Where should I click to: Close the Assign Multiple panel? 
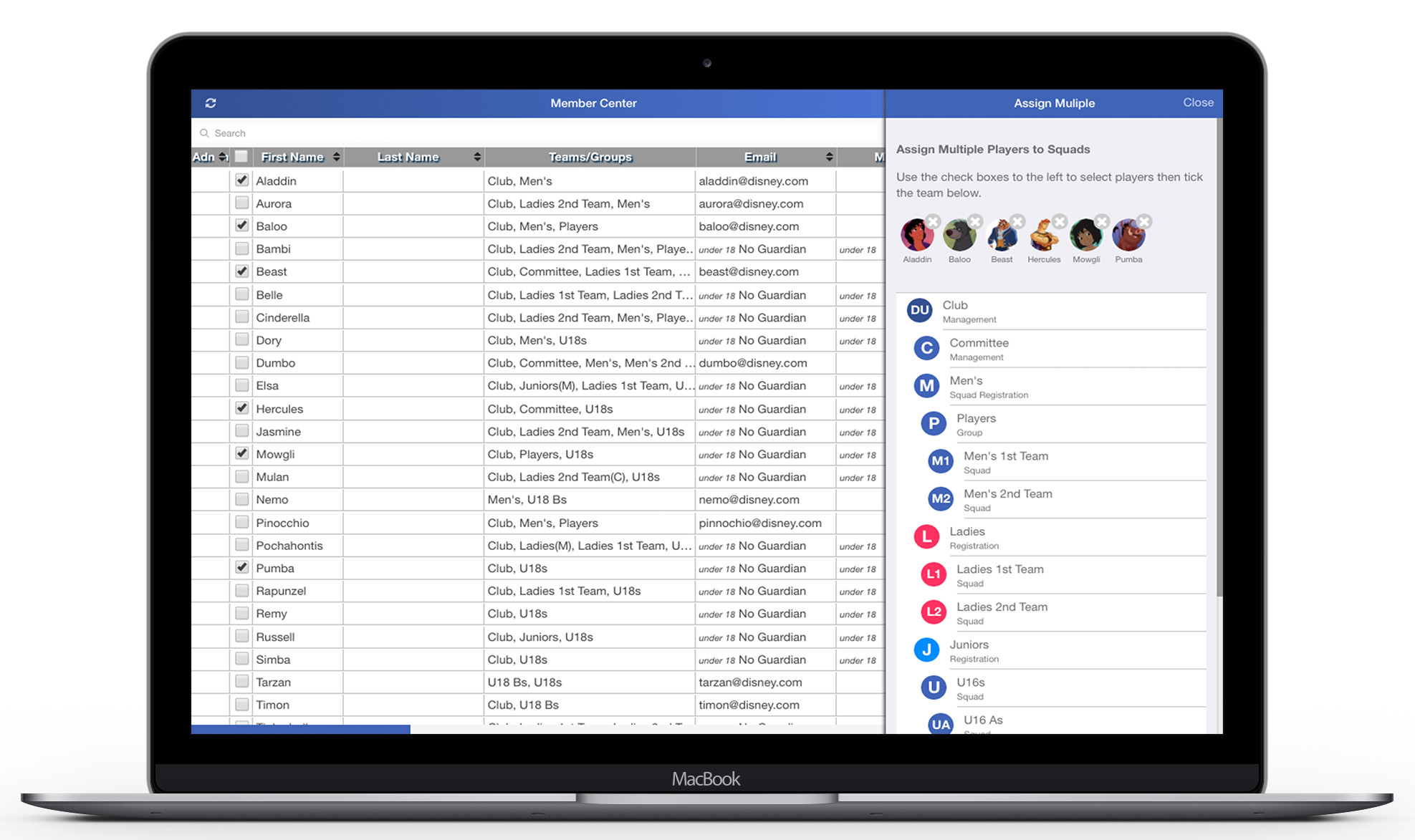coord(1198,102)
